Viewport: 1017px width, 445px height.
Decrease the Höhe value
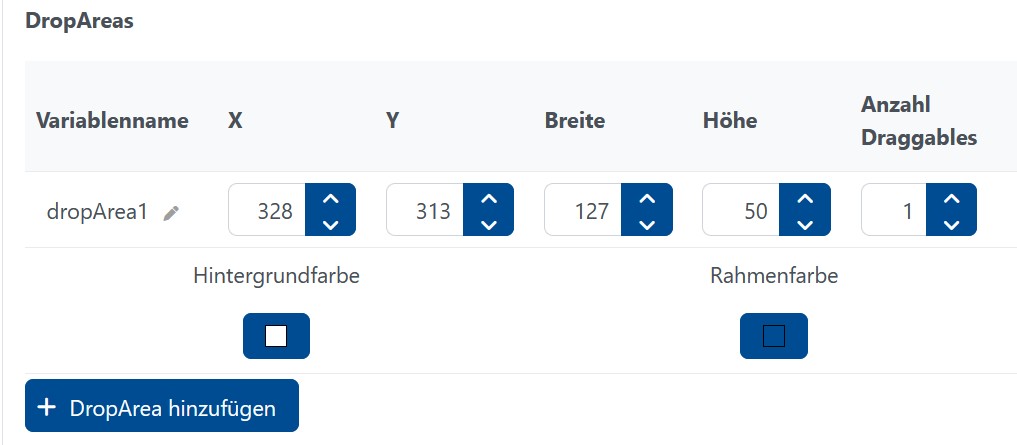tap(804, 224)
